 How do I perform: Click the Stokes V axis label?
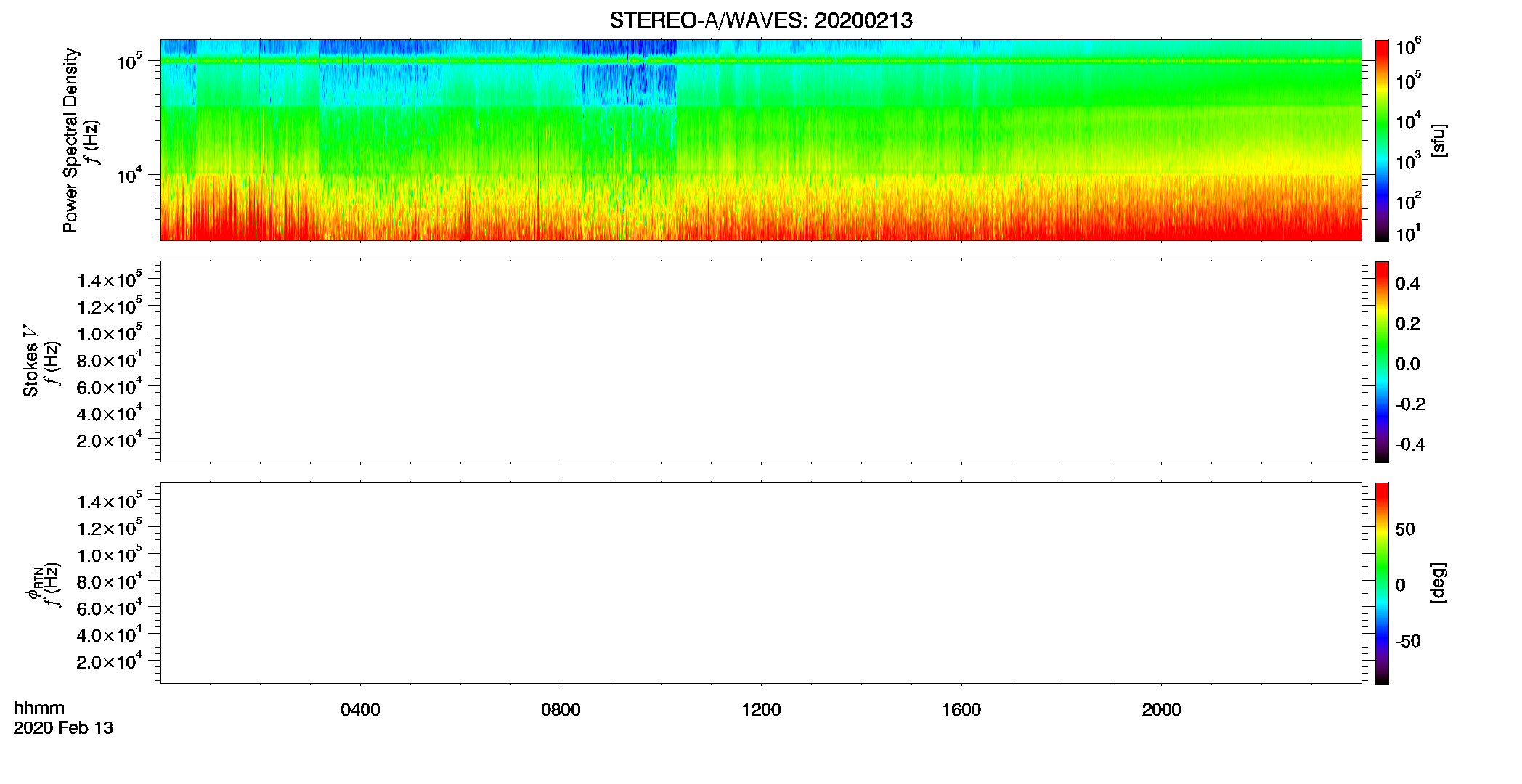[30, 361]
